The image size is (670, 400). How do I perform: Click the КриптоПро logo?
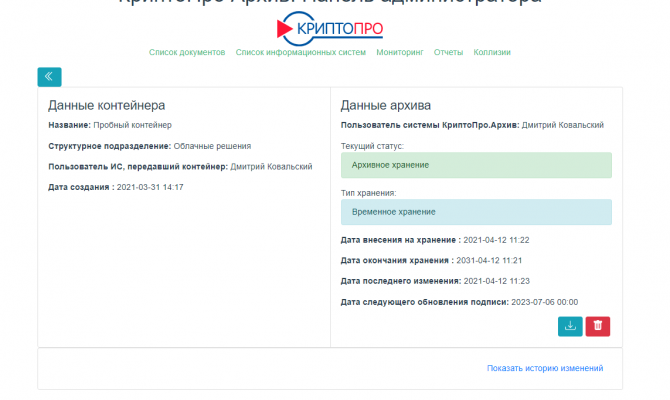[329, 29]
